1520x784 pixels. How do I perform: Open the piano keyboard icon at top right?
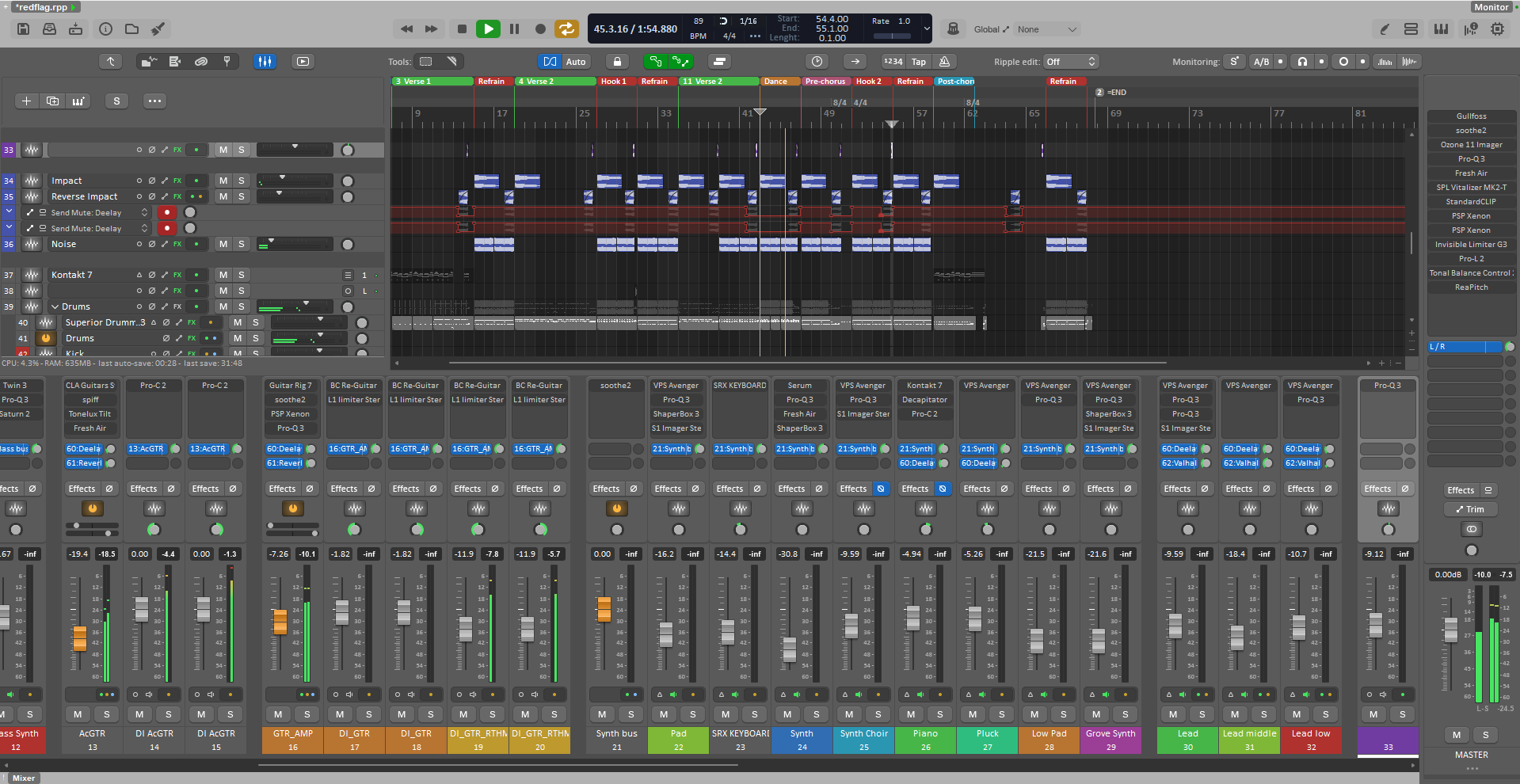pos(1441,29)
